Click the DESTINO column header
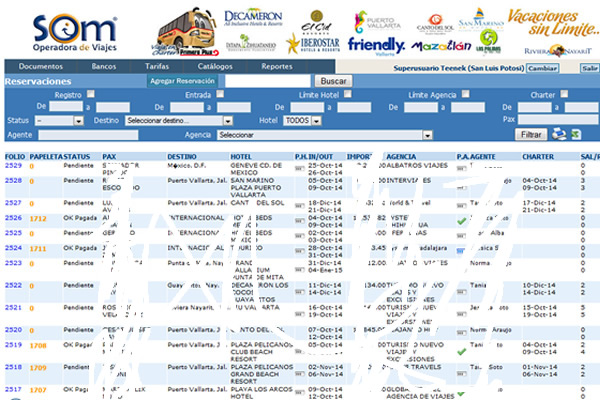600x400 pixels. pyautogui.click(x=182, y=157)
